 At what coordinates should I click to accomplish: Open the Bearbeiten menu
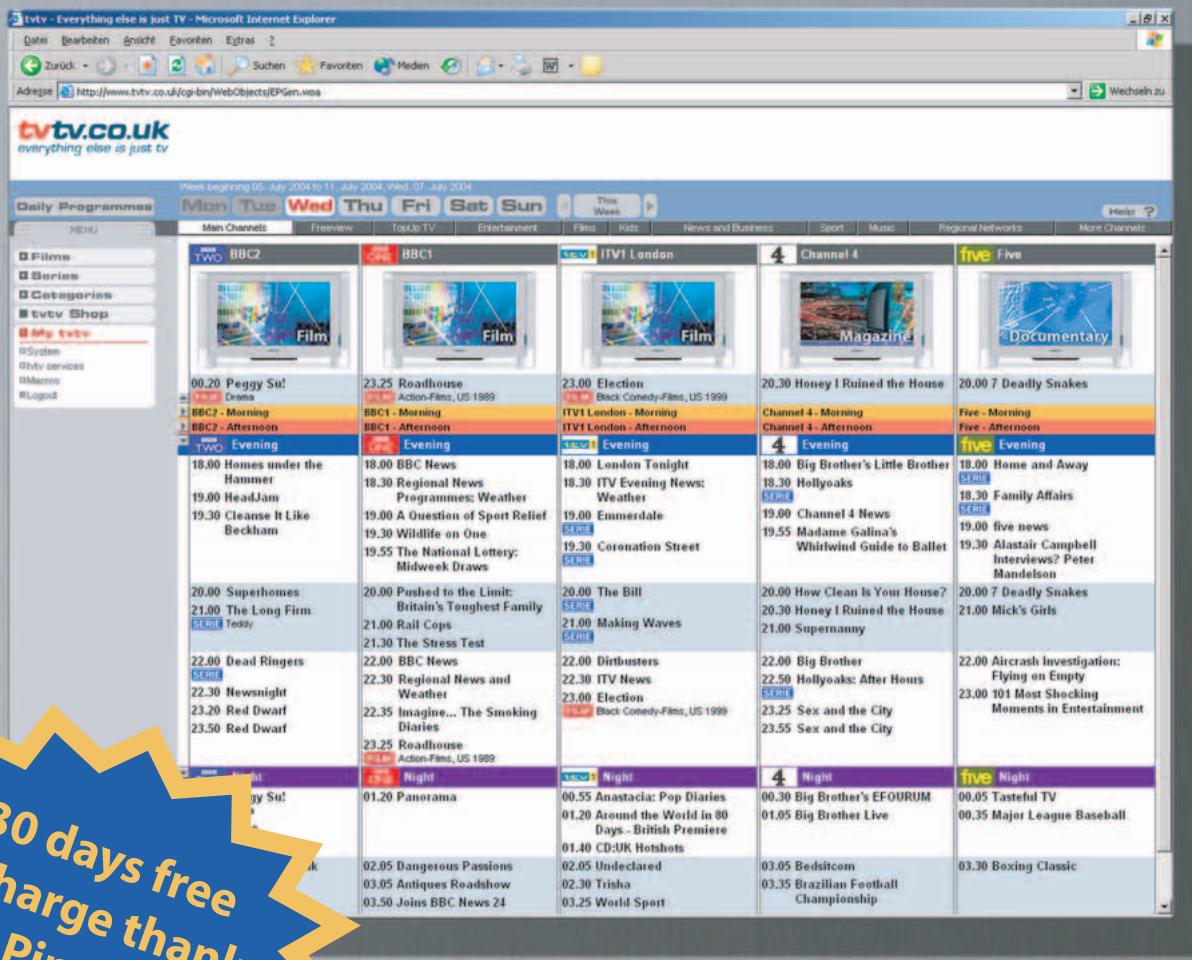[x=85, y=40]
